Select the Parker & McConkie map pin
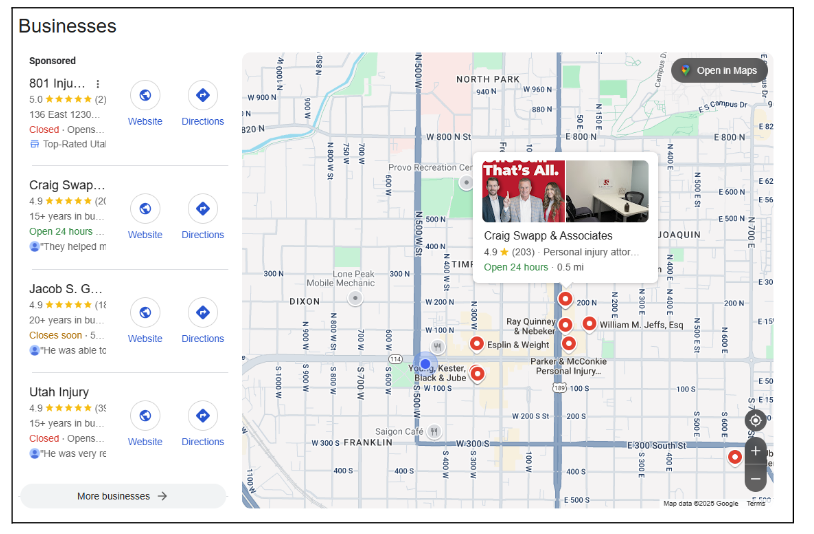Screen dimensions: 814x534 pos(568,344)
